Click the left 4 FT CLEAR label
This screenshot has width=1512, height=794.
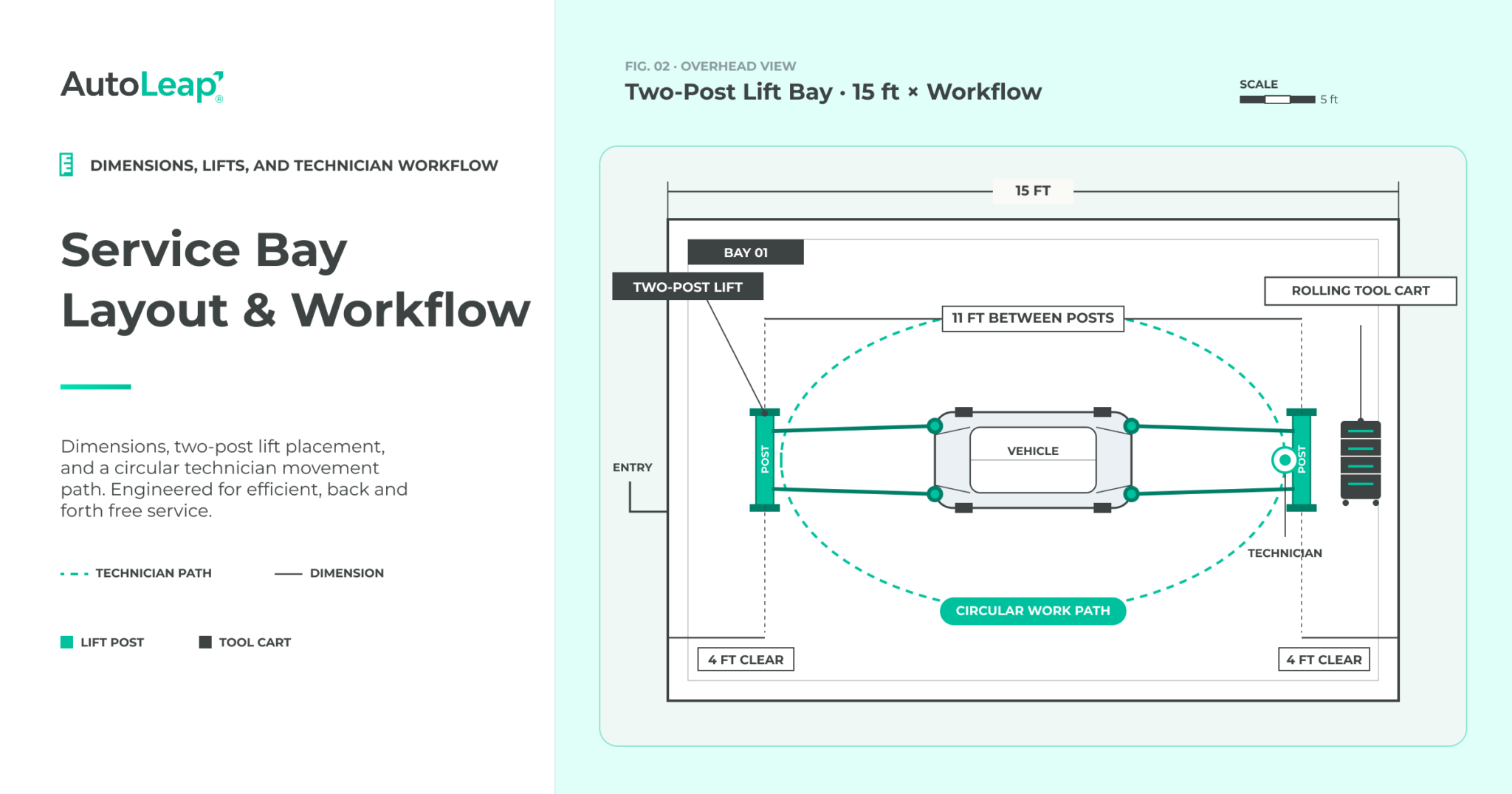point(746,660)
